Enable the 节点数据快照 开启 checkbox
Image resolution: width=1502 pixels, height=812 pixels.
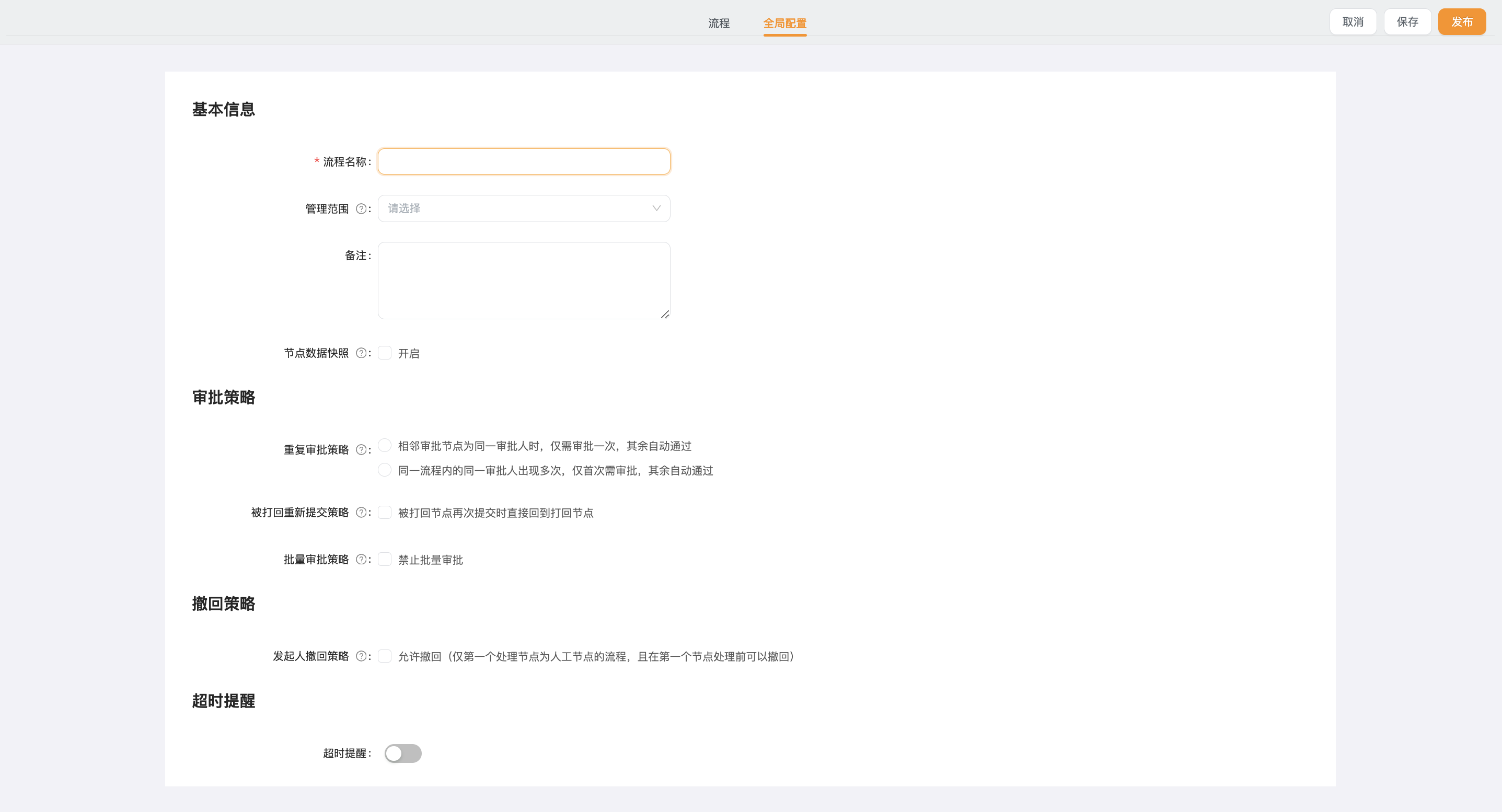tap(385, 353)
